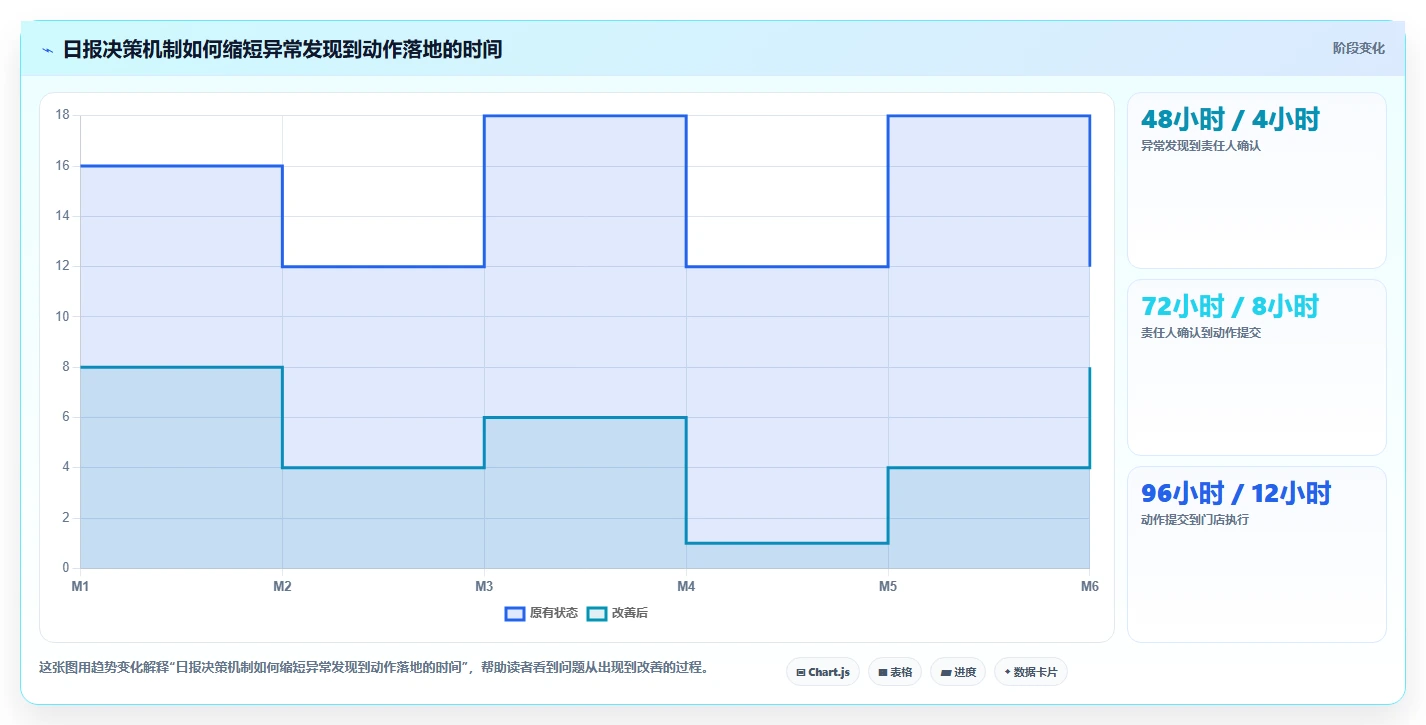This screenshot has height=725, width=1426.
Task: Click the 表格 tag
Action: [x=895, y=672]
